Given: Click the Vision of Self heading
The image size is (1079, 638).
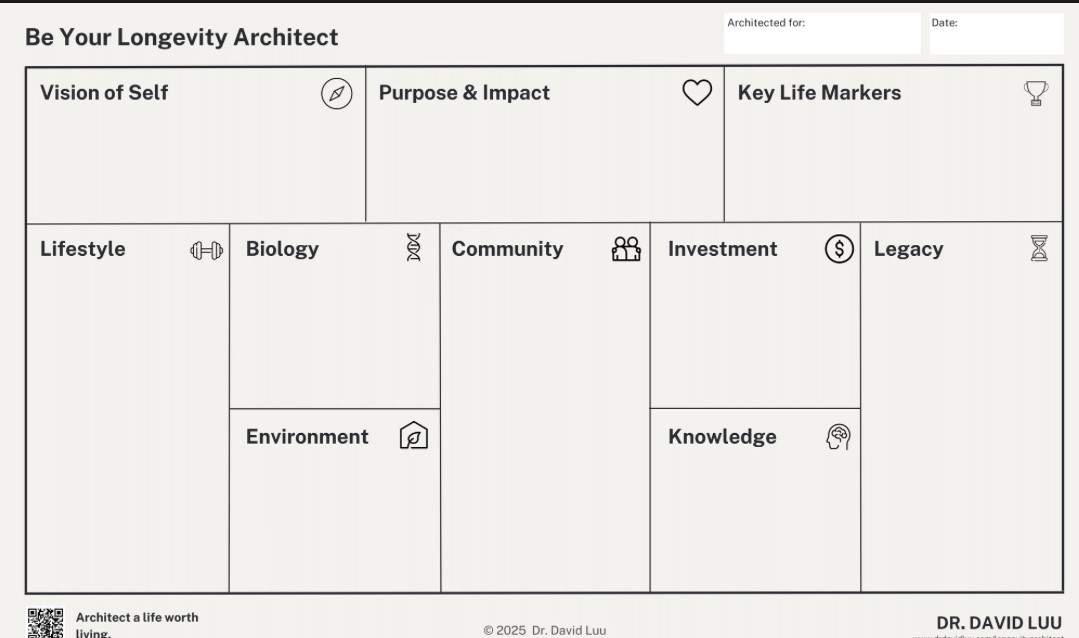Looking at the screenshot, I should [x=104, y=93].
